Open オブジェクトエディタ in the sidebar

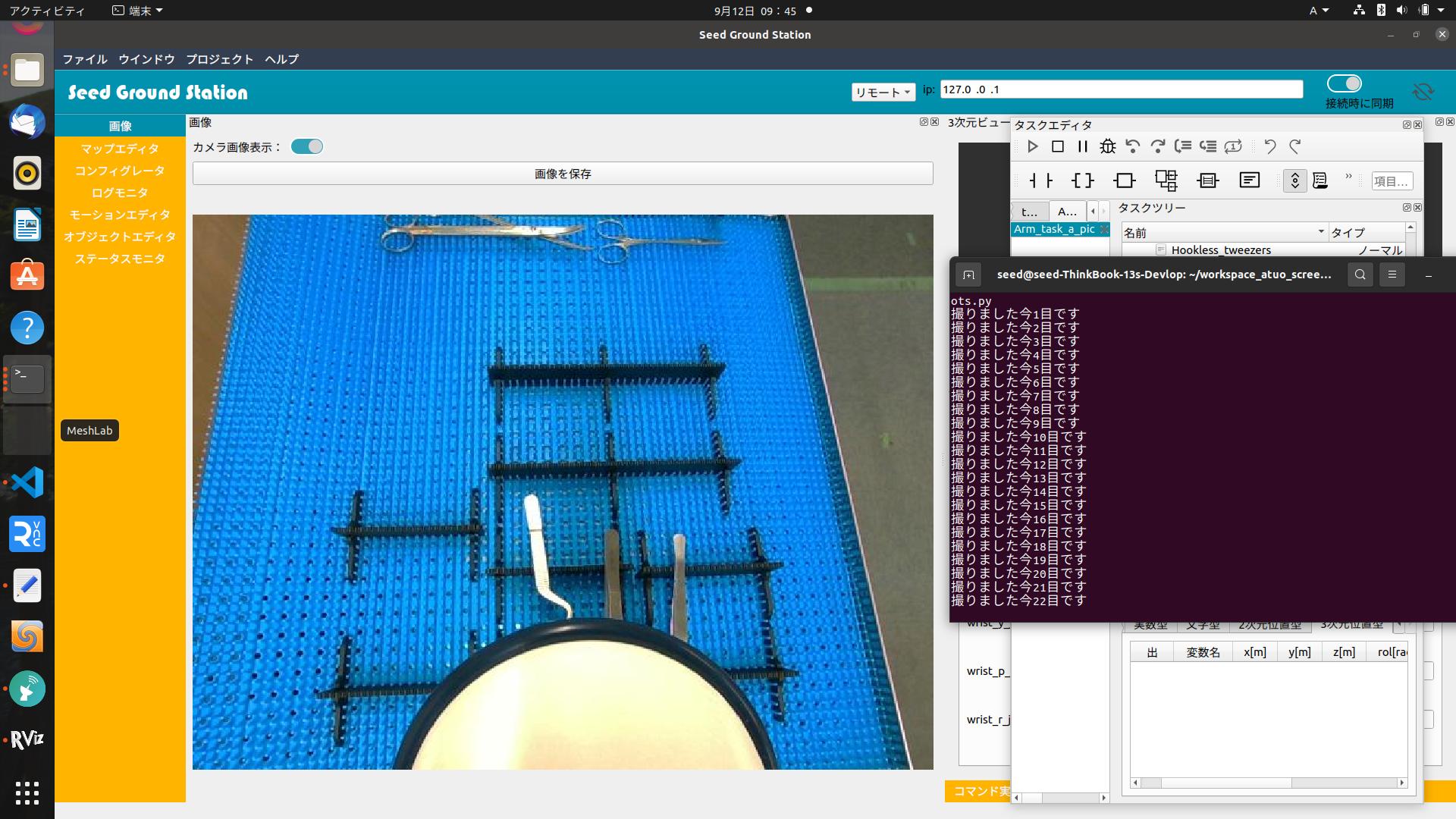pos(120,237)
